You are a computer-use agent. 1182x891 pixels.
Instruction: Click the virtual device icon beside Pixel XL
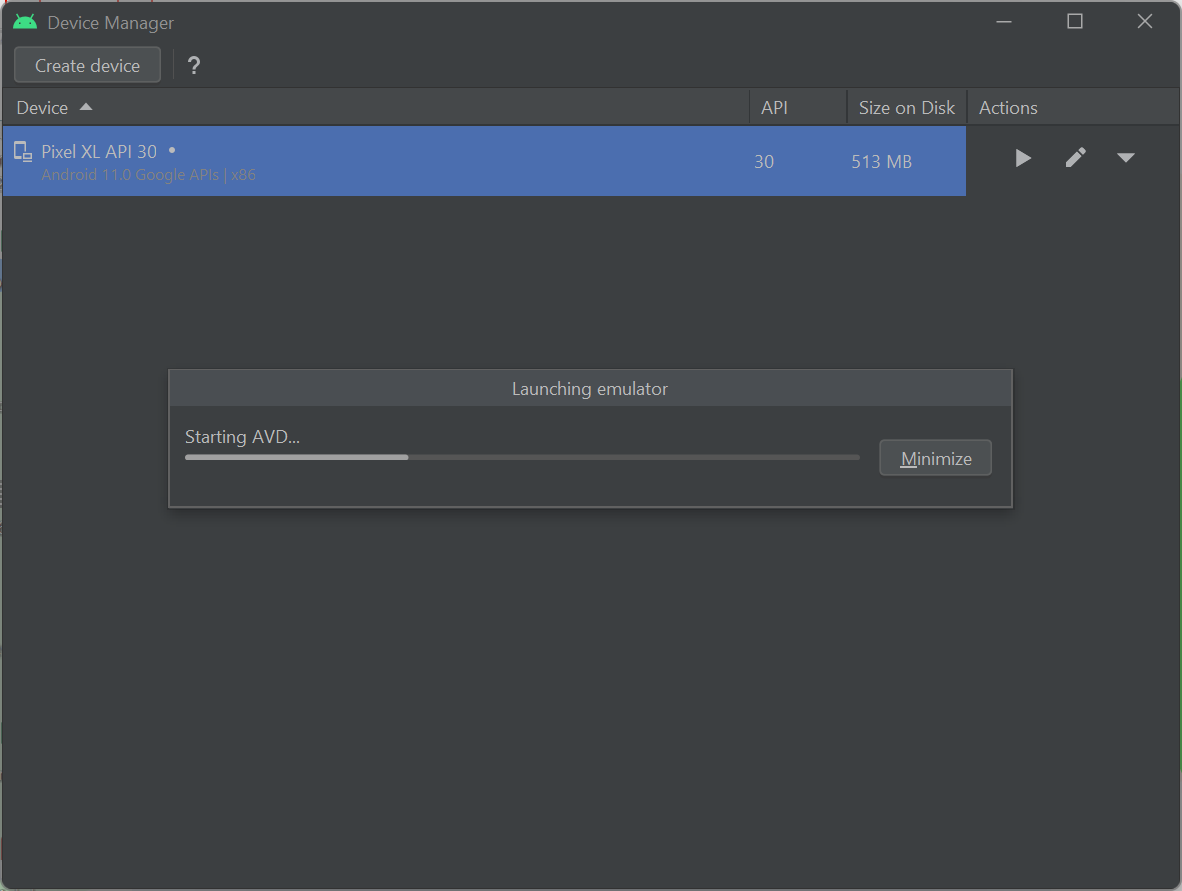[x=23, y=152]
